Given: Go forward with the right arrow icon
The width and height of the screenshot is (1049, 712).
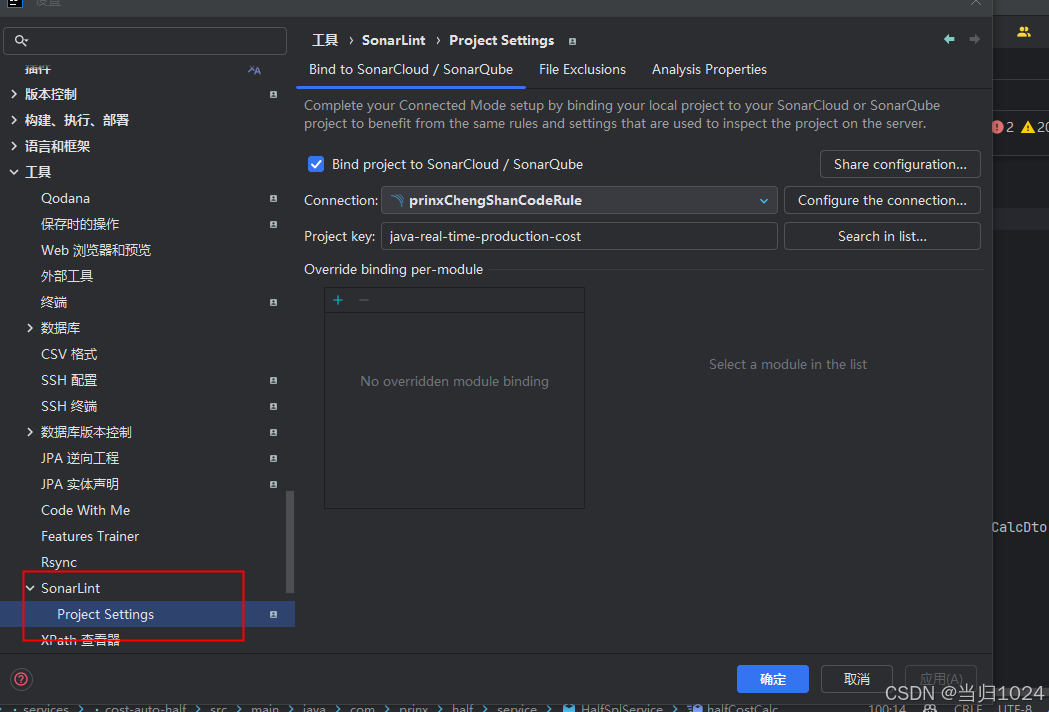Looking at the screenshot, I should click(975, 39).
